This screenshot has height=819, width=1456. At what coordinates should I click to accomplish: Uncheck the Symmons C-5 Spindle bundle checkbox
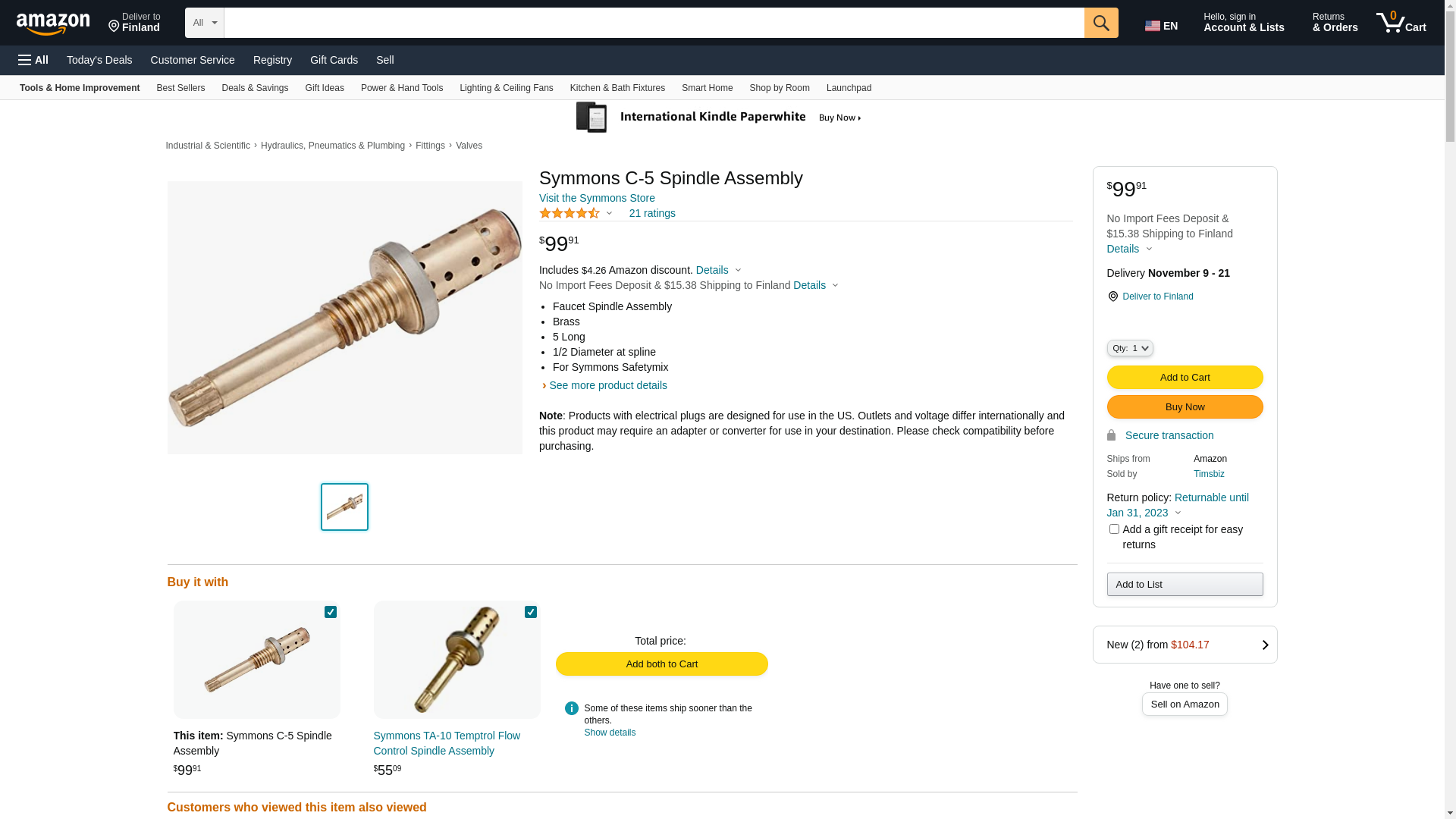coord(331,612)
